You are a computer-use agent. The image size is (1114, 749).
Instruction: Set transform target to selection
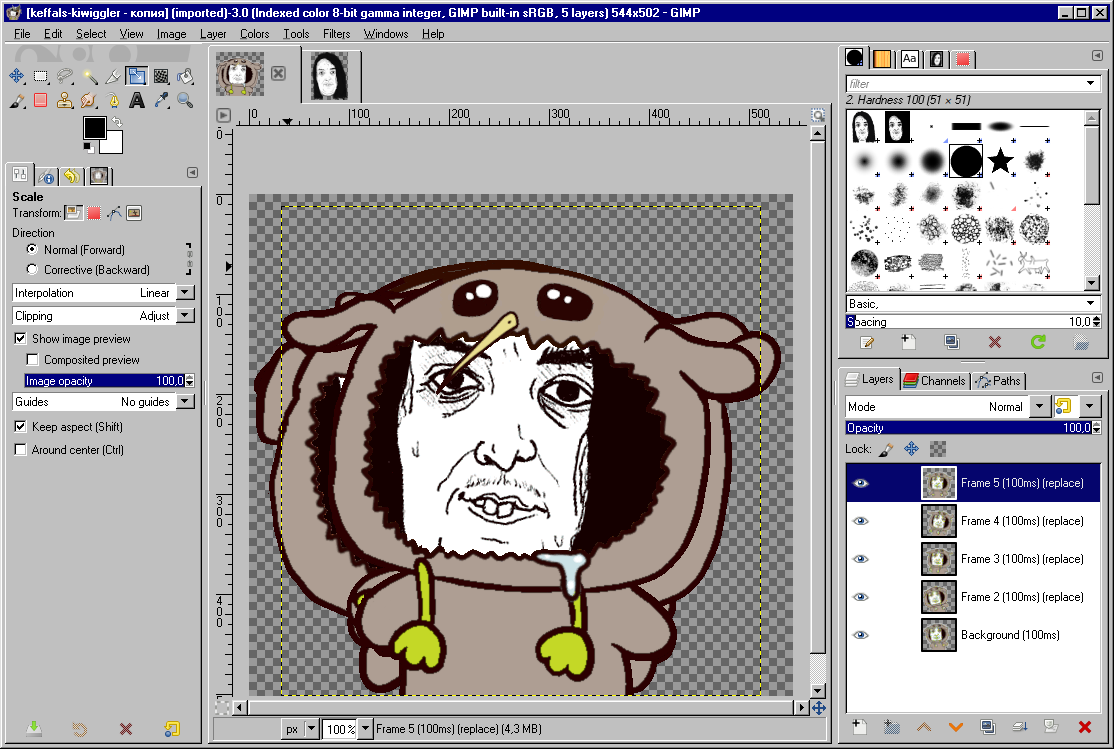coord(94,212)
